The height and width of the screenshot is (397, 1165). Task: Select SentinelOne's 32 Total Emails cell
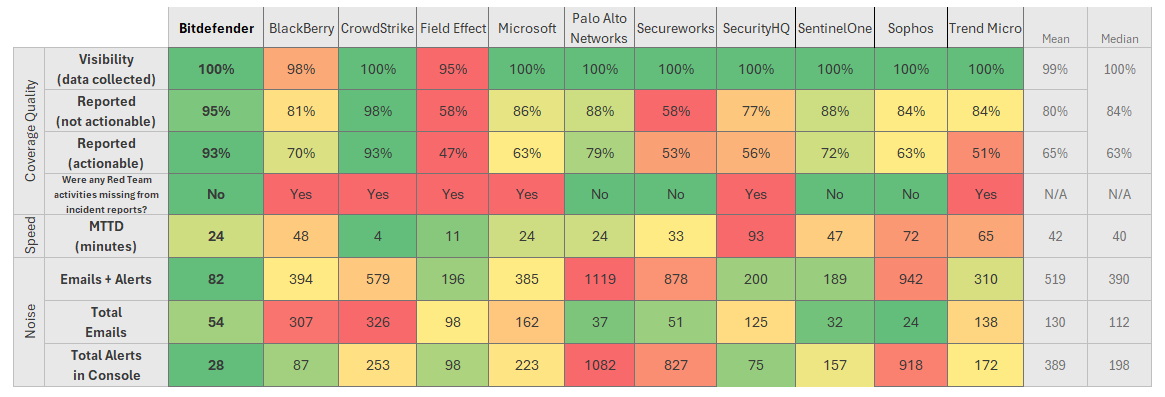[834, 322]
